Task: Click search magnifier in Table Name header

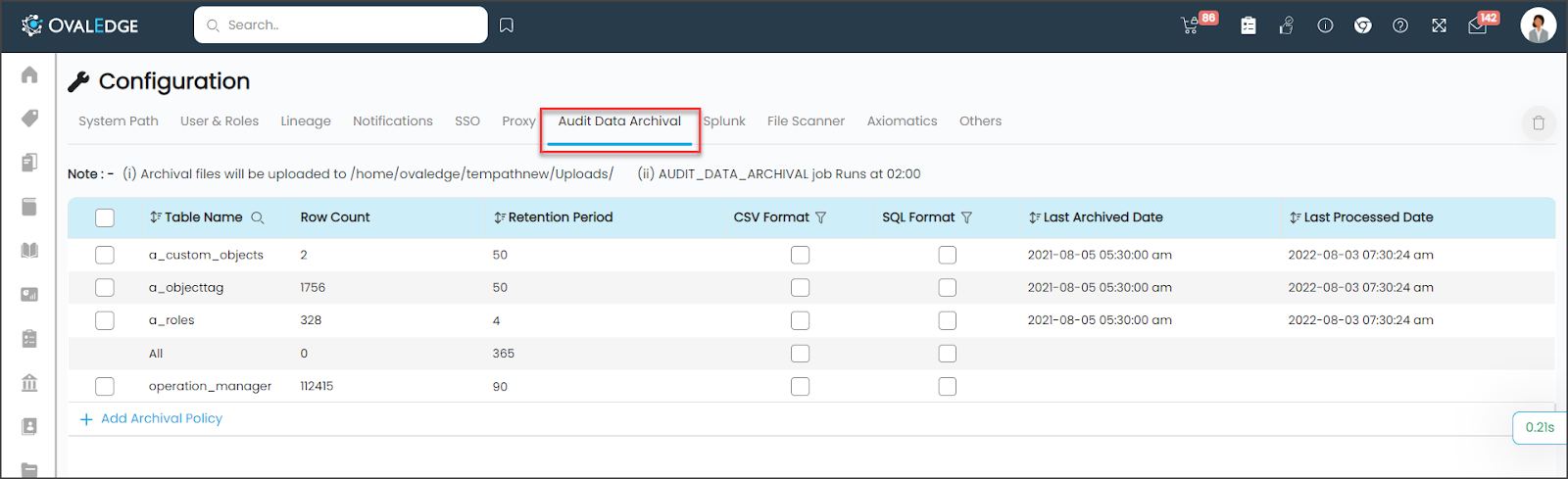Action: tap(258, 217)
